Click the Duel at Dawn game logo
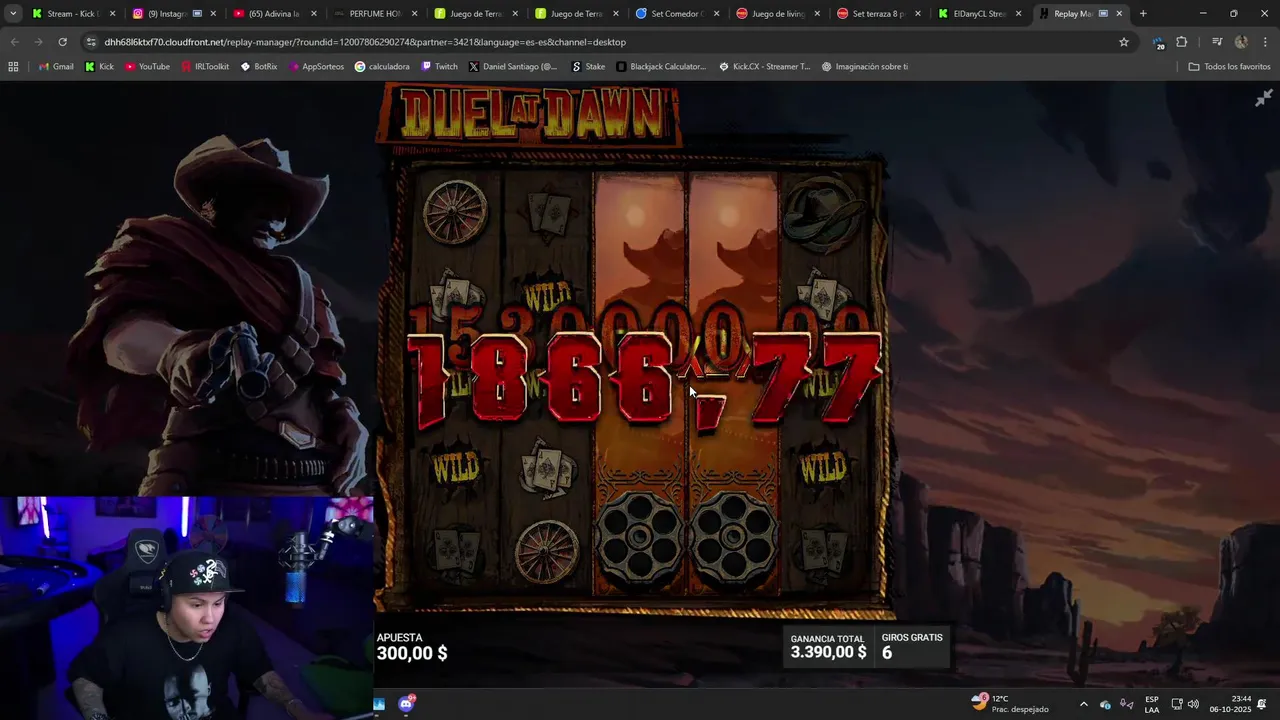Image resolution: width=1280 pixels, height=720 pixels. coord(530,115)
